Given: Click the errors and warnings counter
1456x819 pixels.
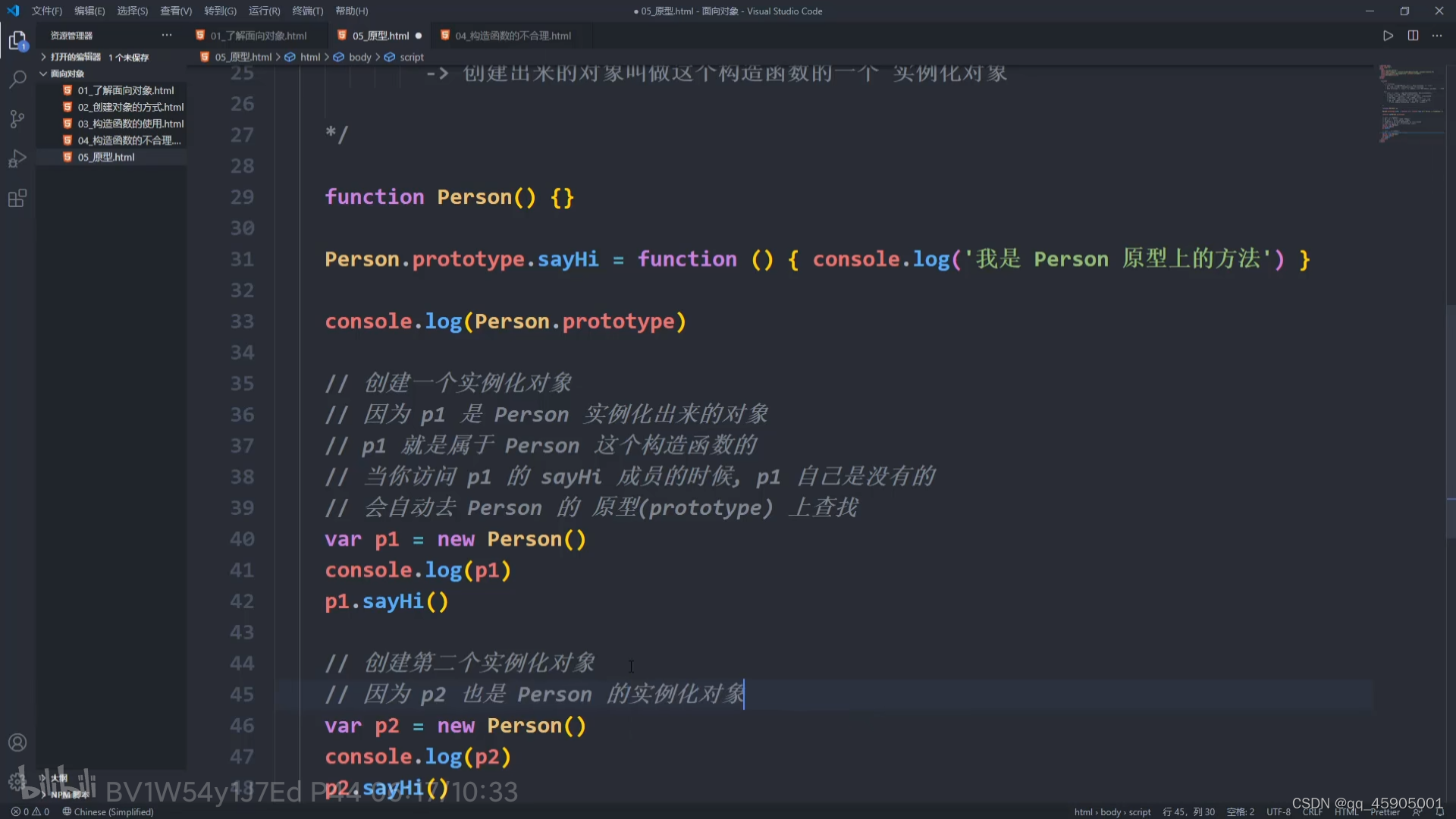Looking at the screenshot, I should pos(29,811).
